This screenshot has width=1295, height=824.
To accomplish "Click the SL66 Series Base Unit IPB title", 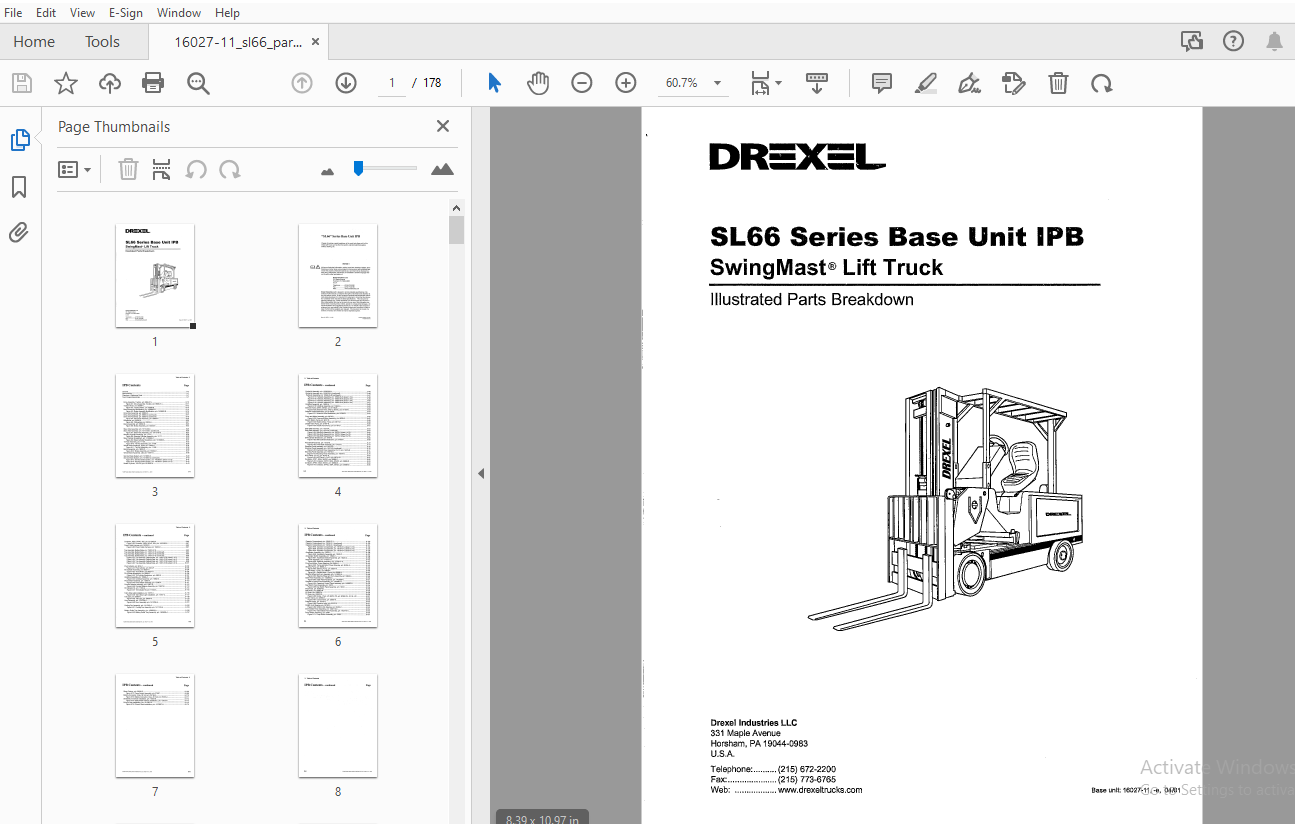I will [897, 237].
